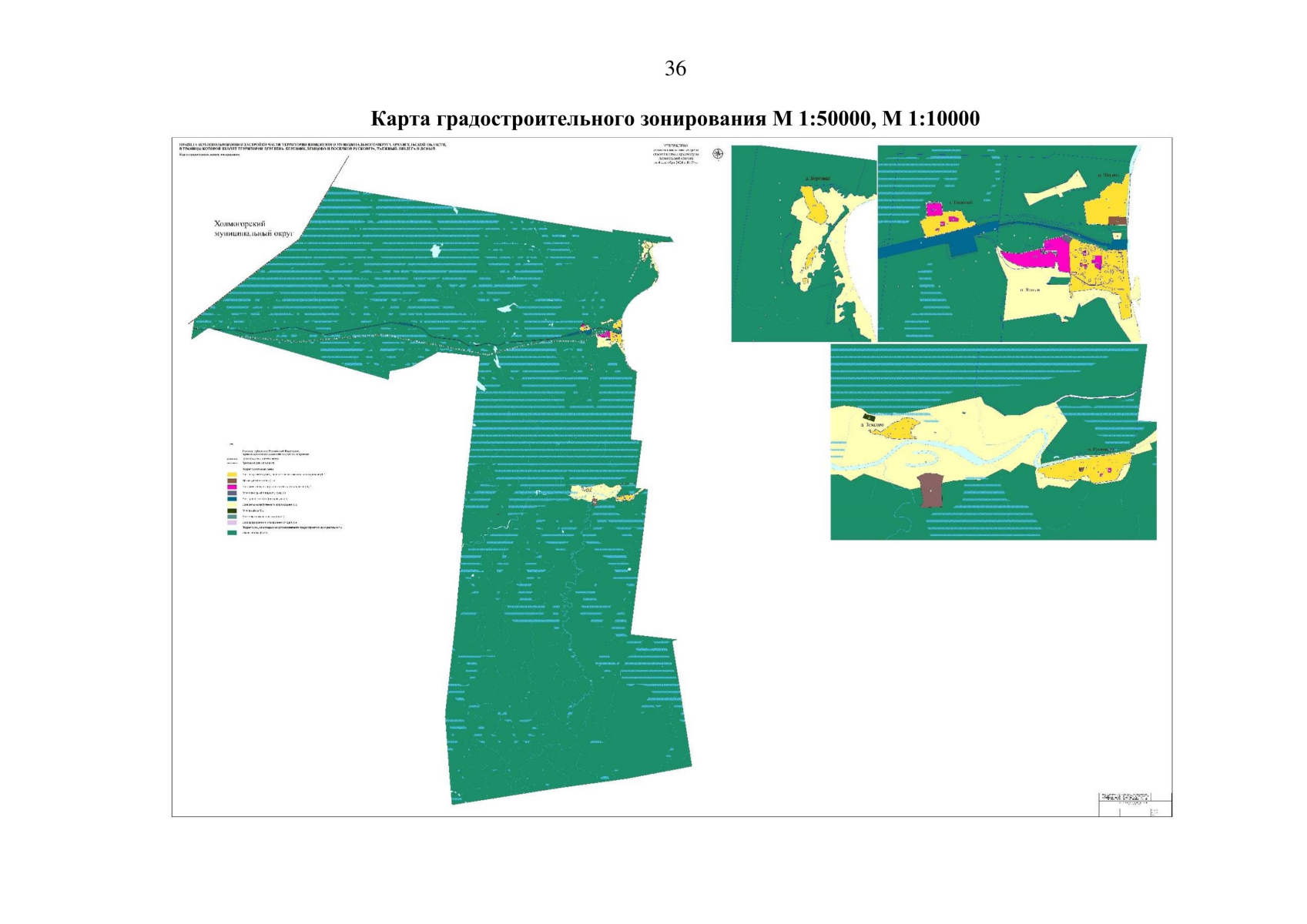Click the п. Таежный settlement label
Screen dimensions: 1307x924
coord(960,203)
